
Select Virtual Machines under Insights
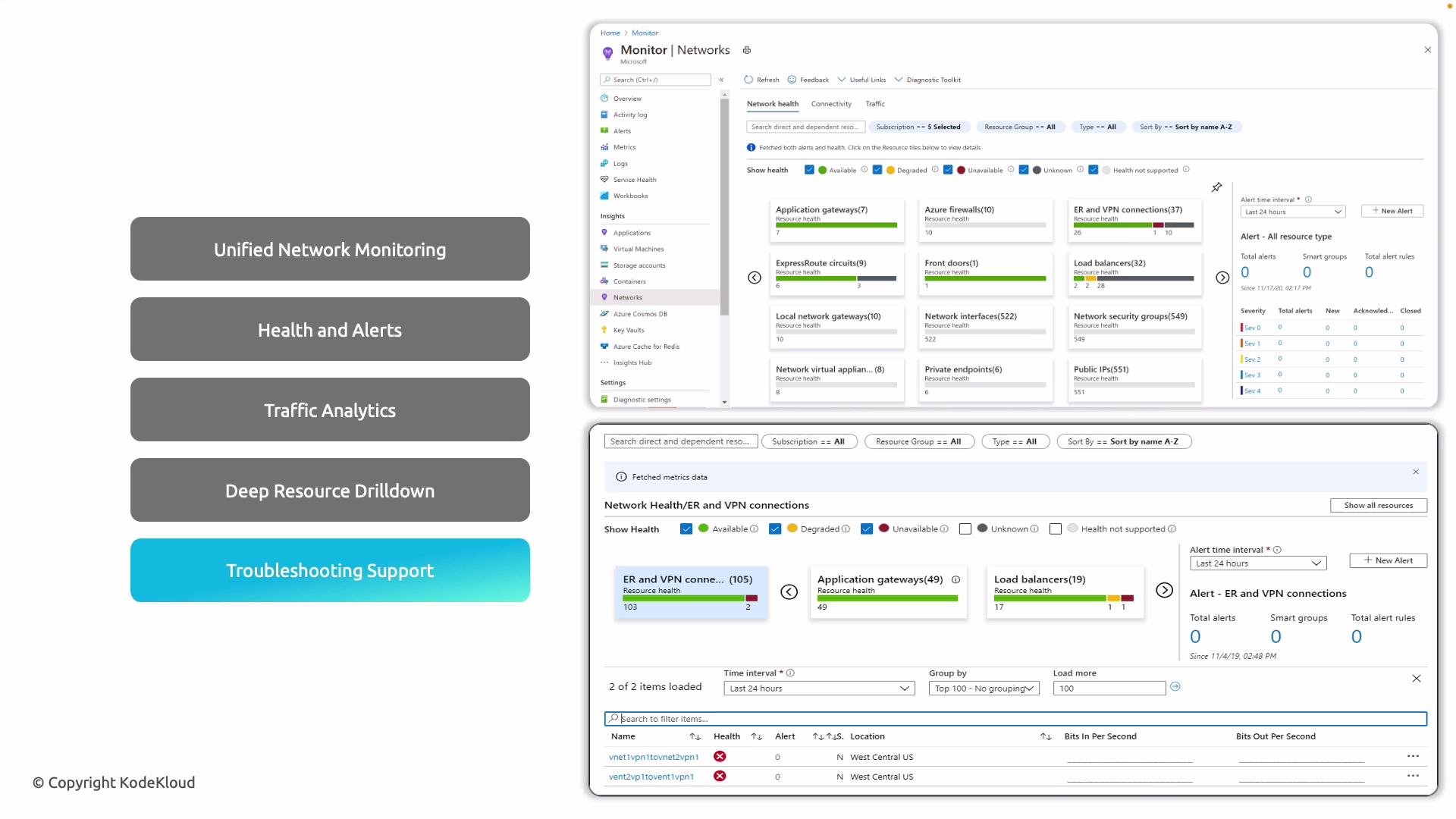pos(638,249)
